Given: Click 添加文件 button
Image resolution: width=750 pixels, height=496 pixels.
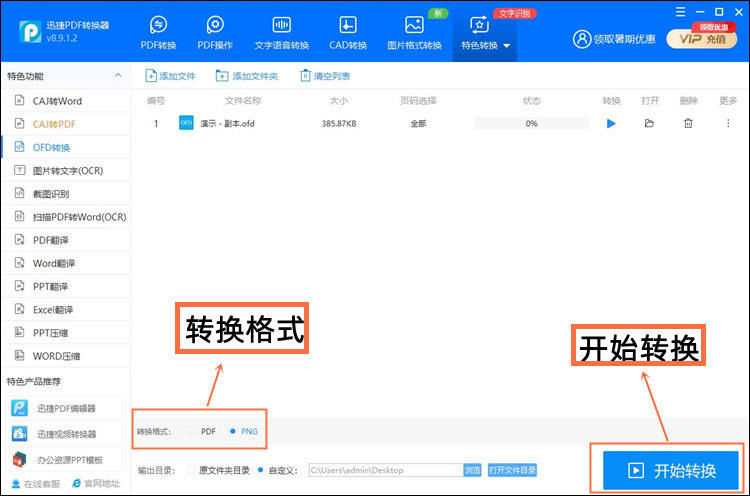Looking at the screenshot, I should click(170, 76).
